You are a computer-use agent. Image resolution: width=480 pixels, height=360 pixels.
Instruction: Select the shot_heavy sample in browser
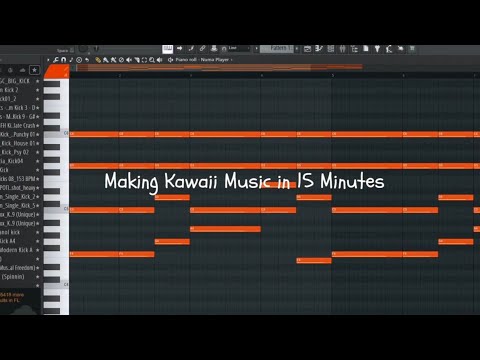point(19,188)
